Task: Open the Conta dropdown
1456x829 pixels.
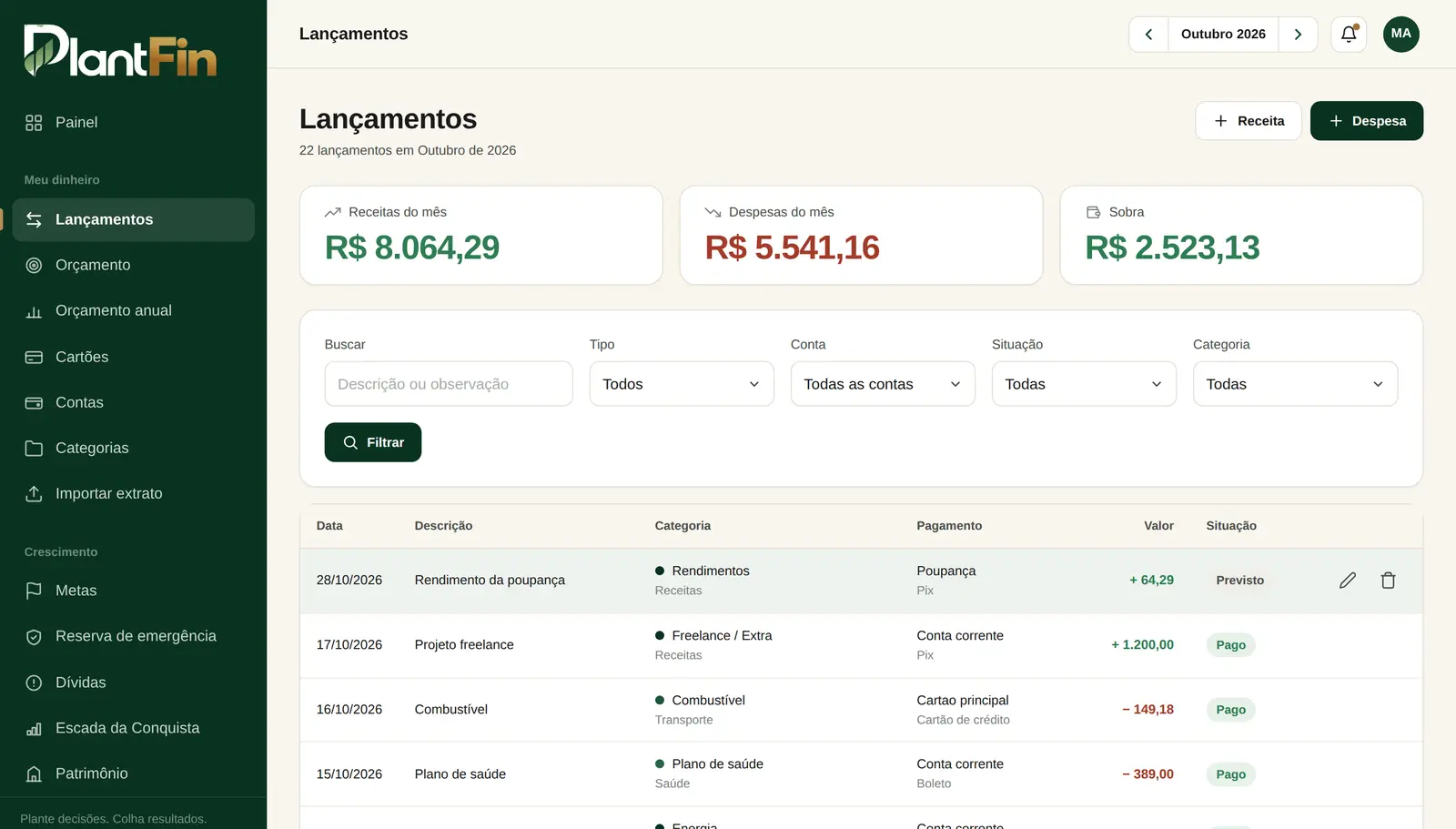Action: coord(883,384)
